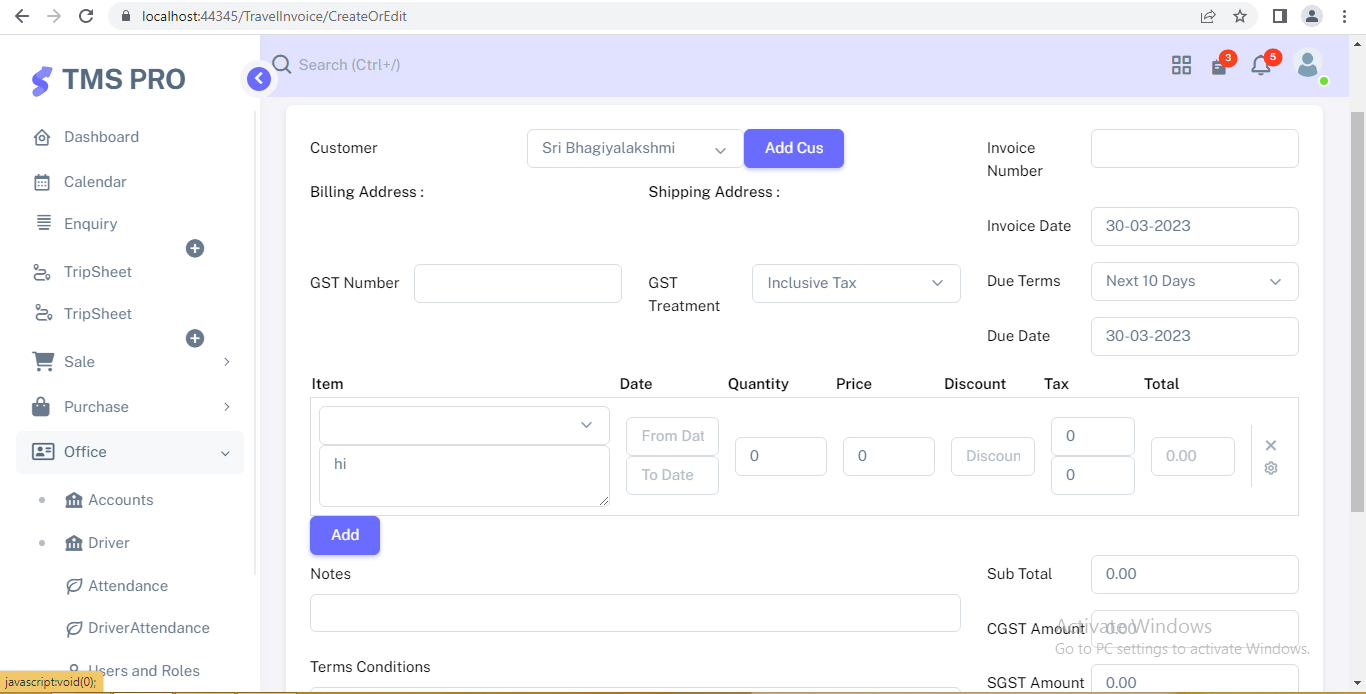
Task: Click the Invoice Number input field
Action: (x=1194, y=148)
